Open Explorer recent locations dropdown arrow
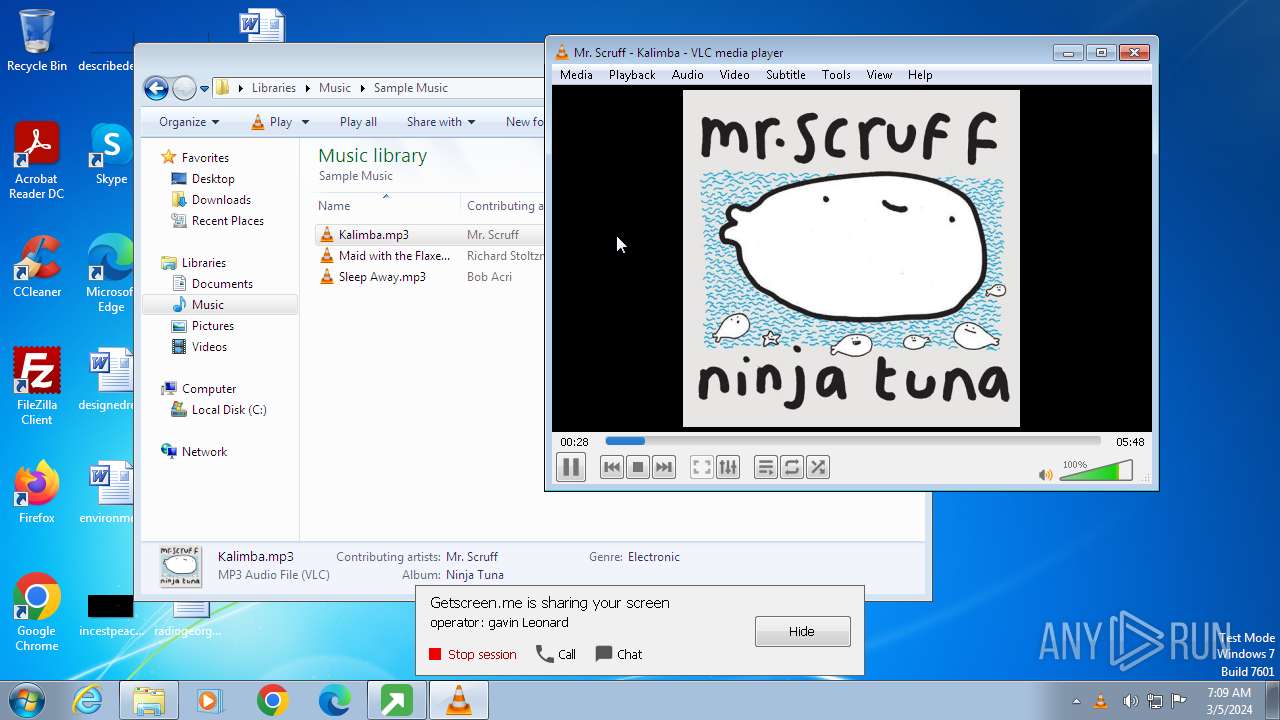Screen dimensions: 1280x720 pos(204,88)
